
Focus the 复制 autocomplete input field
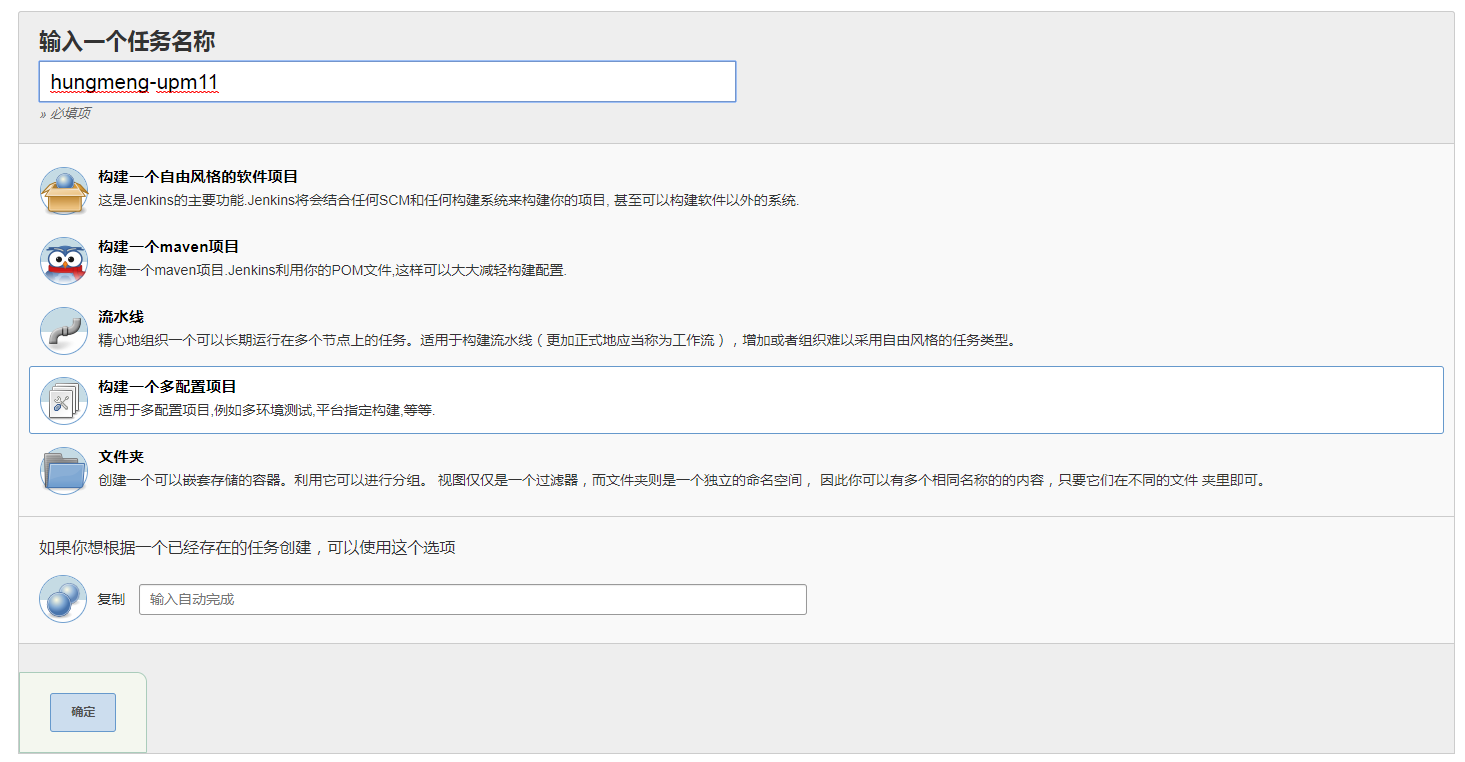[x=473, y=599]
